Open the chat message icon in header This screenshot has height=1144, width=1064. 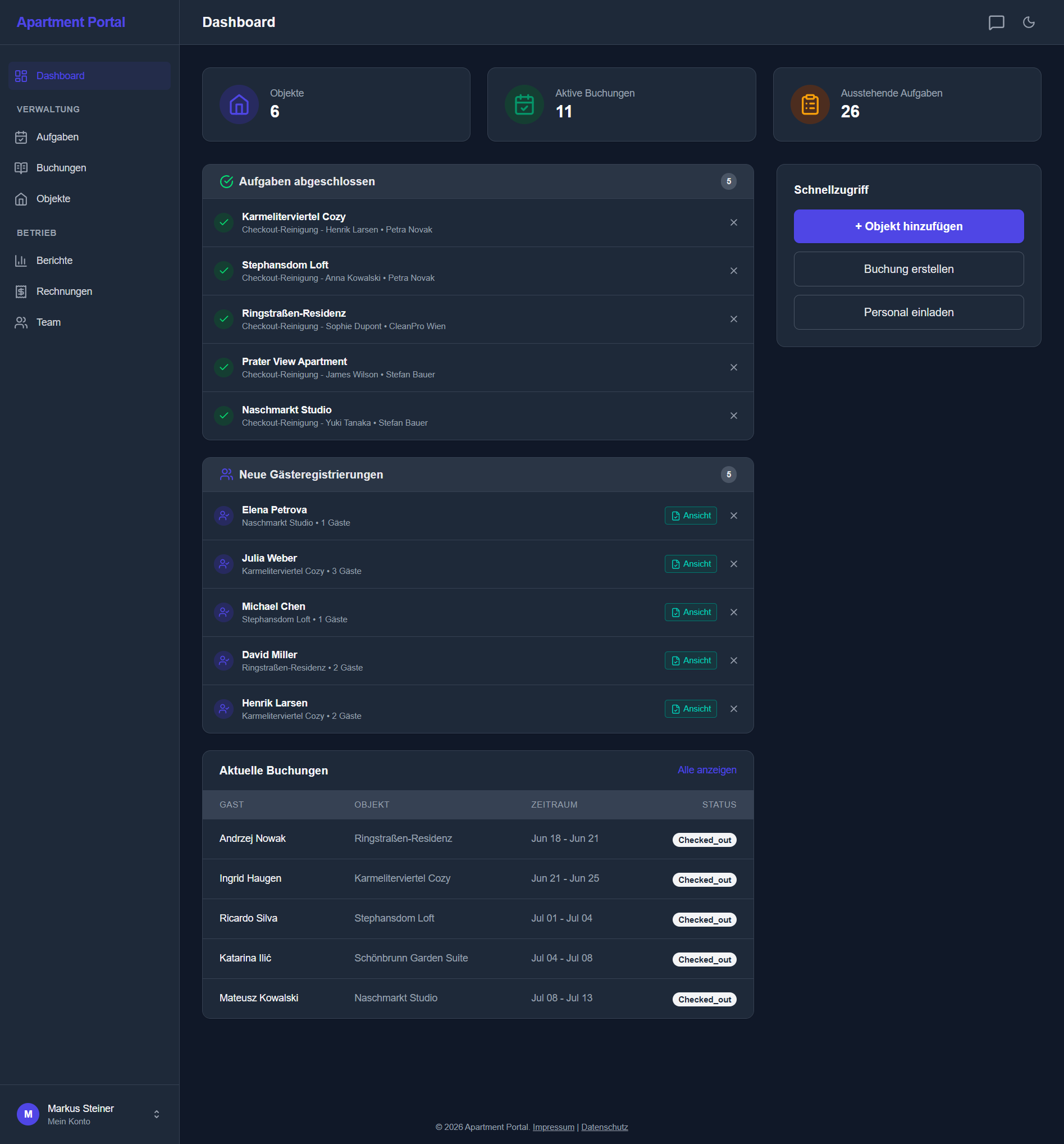click(998, 22)
